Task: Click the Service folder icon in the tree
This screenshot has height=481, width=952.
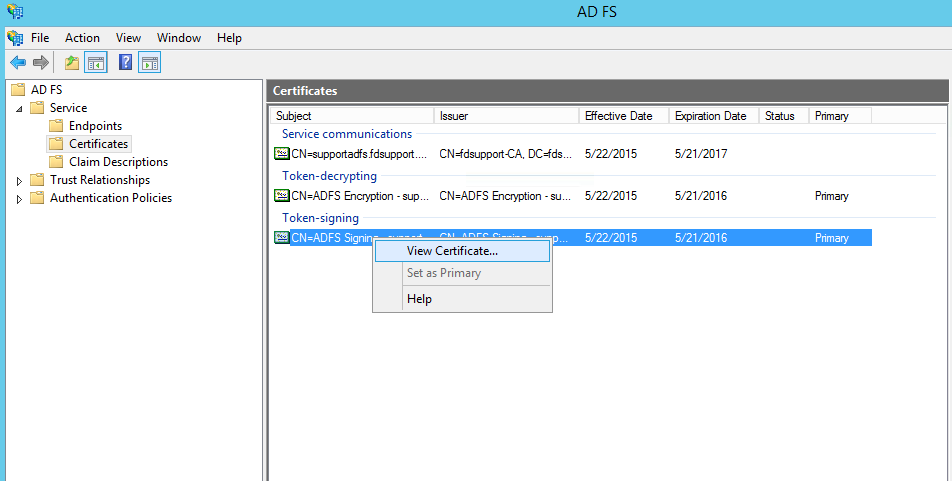Action: point(37,108)
